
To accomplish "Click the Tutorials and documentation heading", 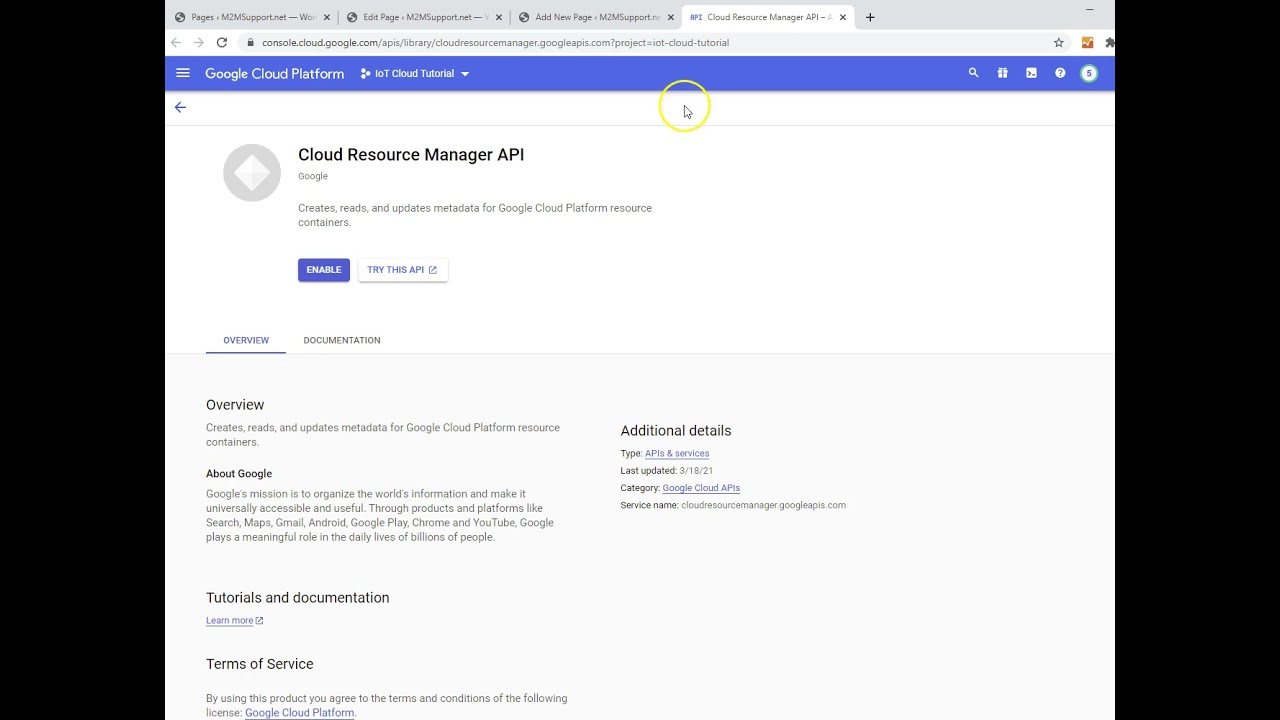I will click(298, 598).
